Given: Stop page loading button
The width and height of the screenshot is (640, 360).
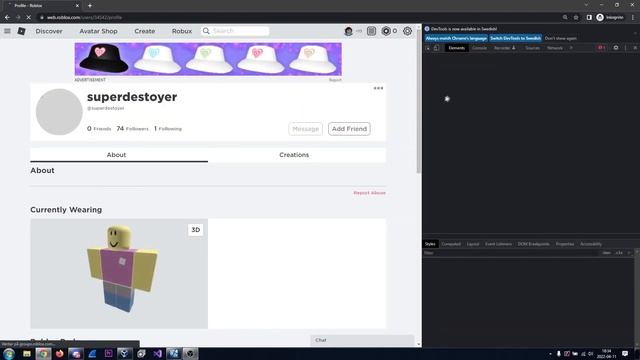Looking at the screenshot, I should [x=29, y=18].
